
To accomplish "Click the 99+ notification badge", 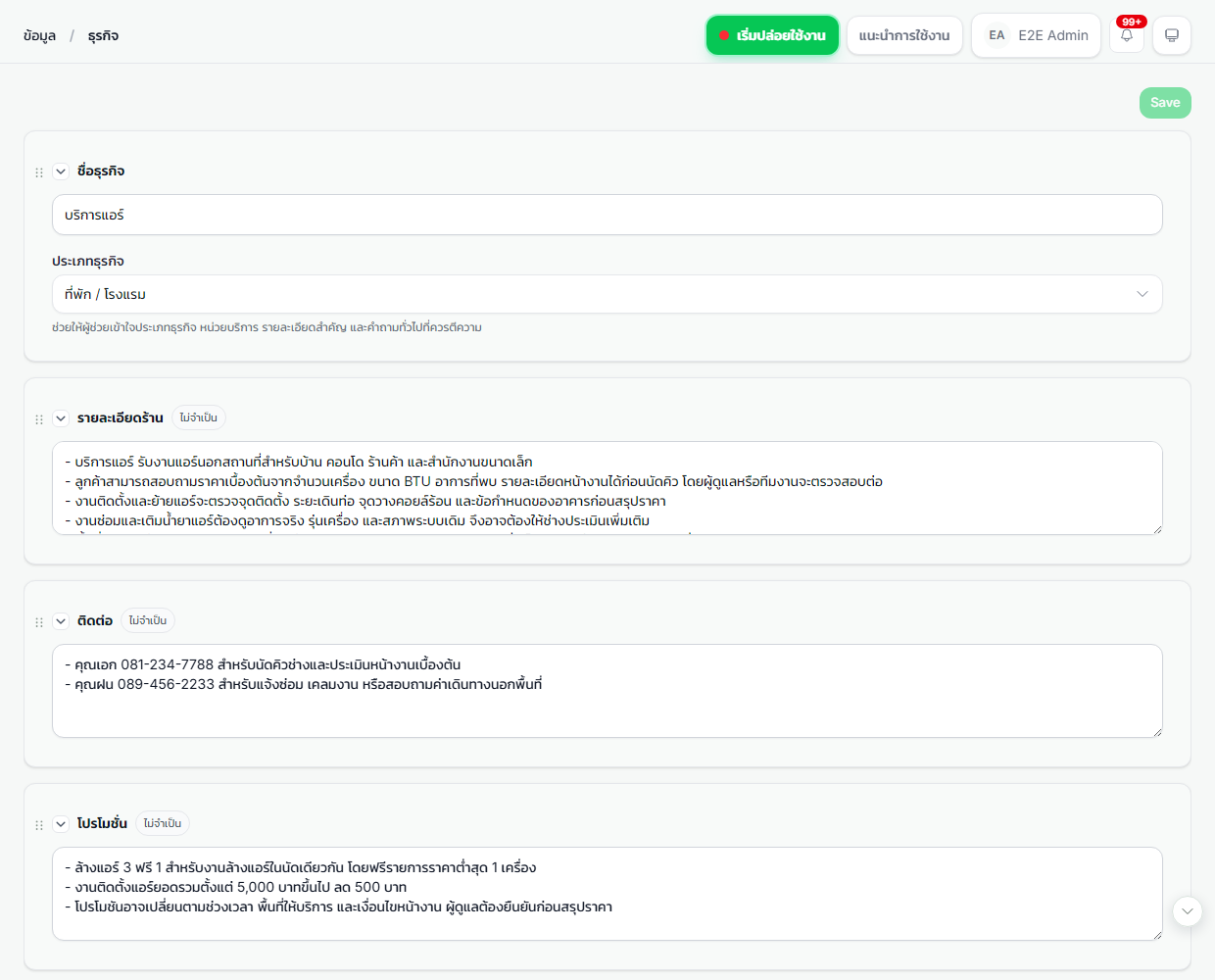I will tap(1132, 22).
